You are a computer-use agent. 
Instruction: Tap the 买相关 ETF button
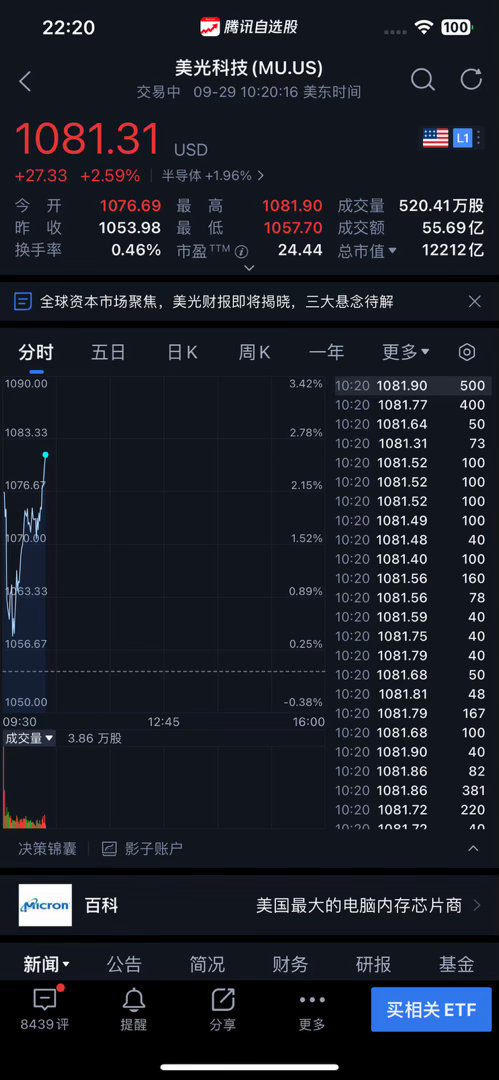[431, 1009]
